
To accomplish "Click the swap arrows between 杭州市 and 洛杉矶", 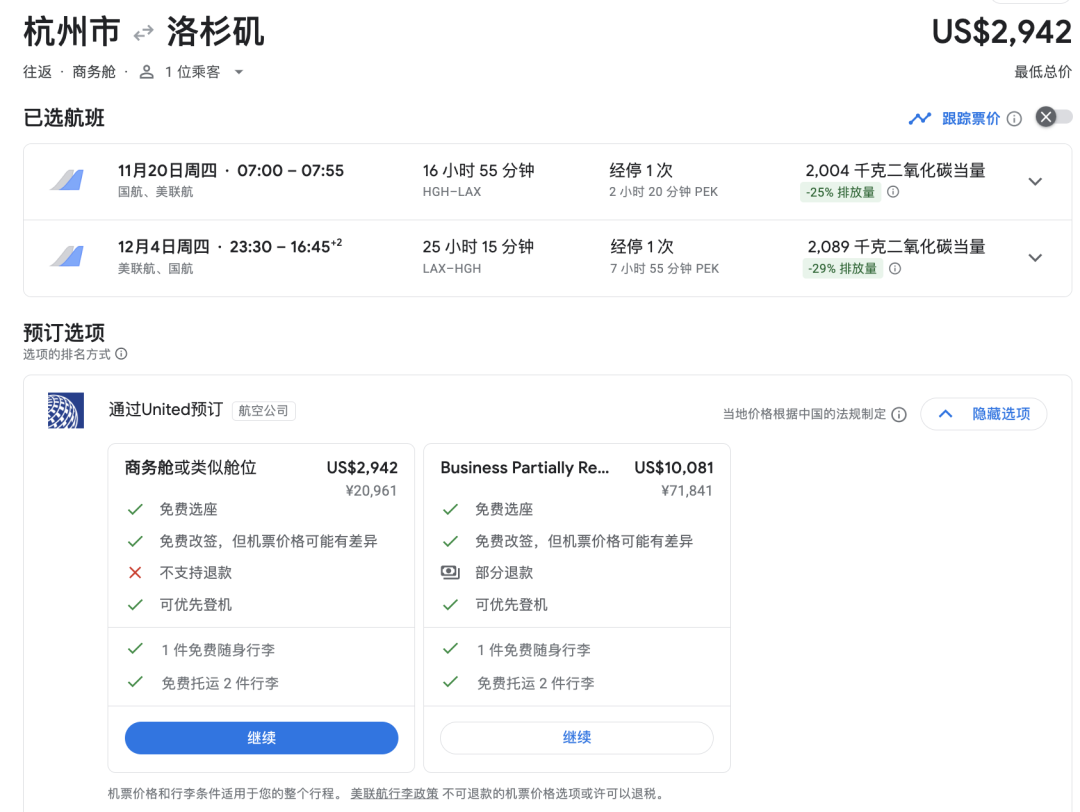I will click(144, 33).
